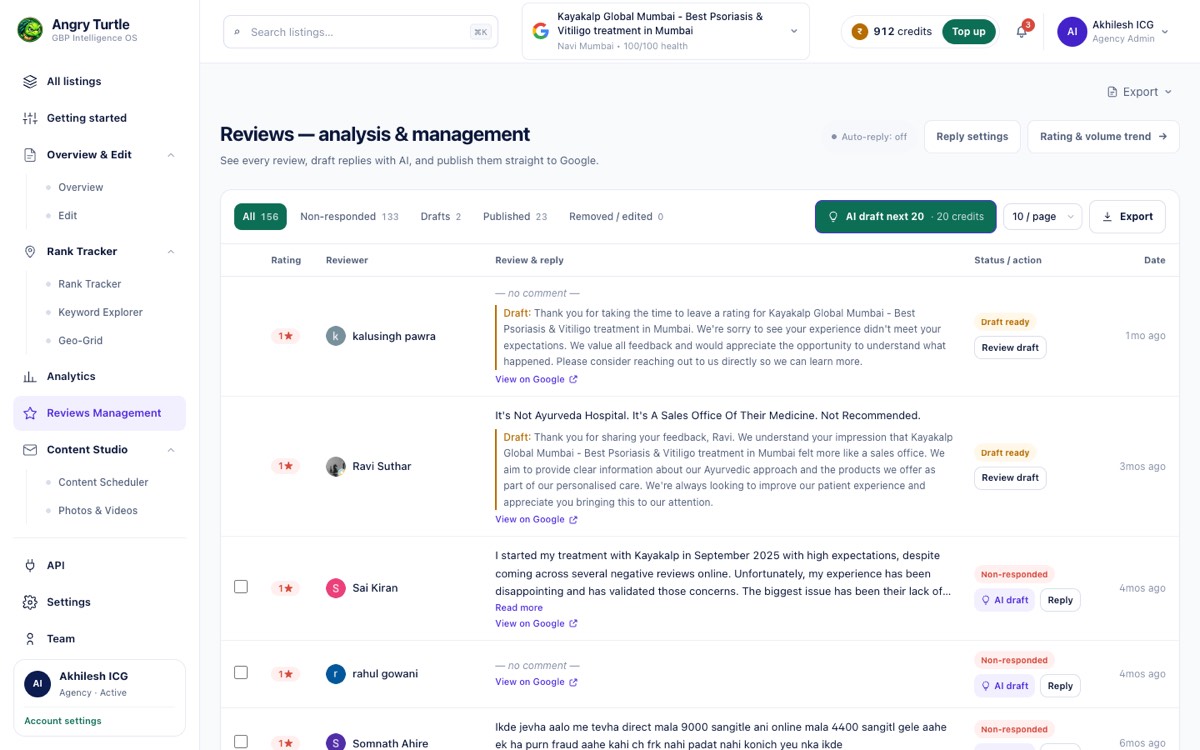Viewport: 1200px width, 750px height.
Task: Click the search magnifier icon
Action: 237,32
